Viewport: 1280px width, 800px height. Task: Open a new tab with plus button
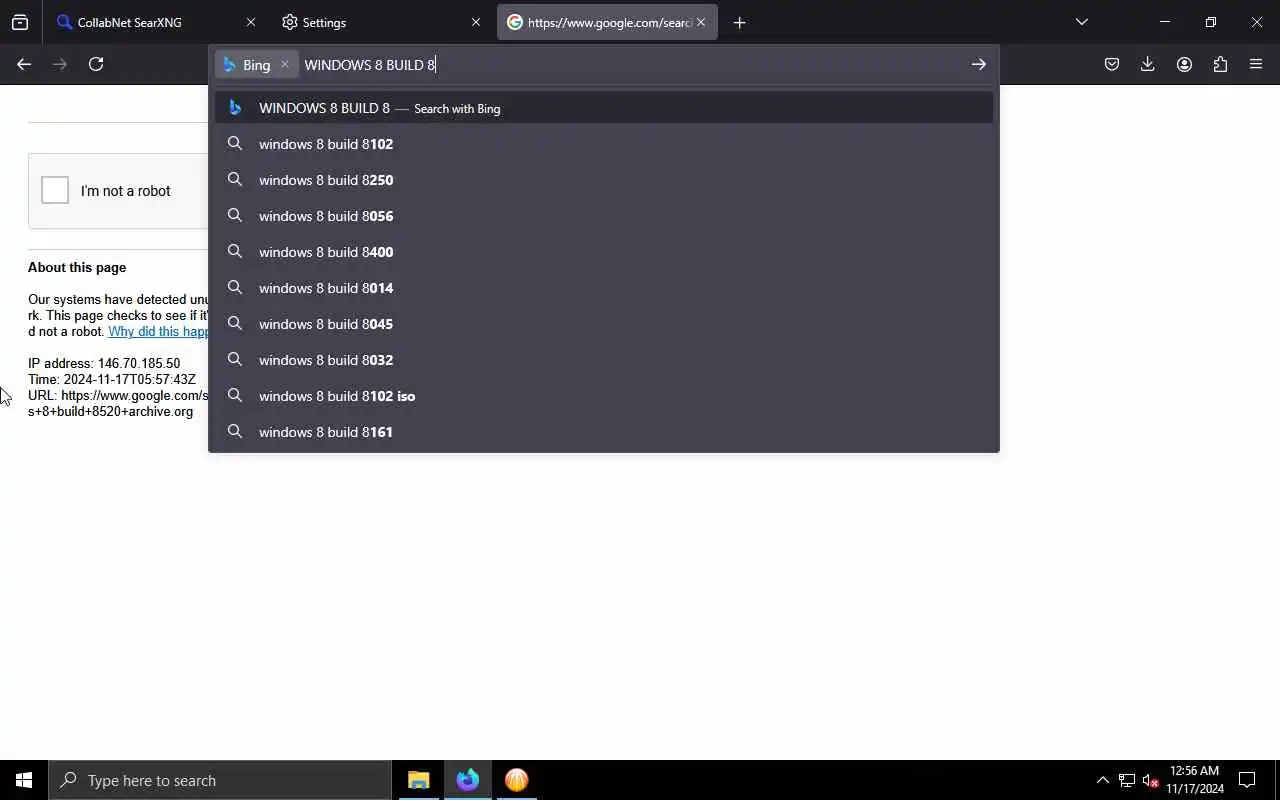pos(739,22)
